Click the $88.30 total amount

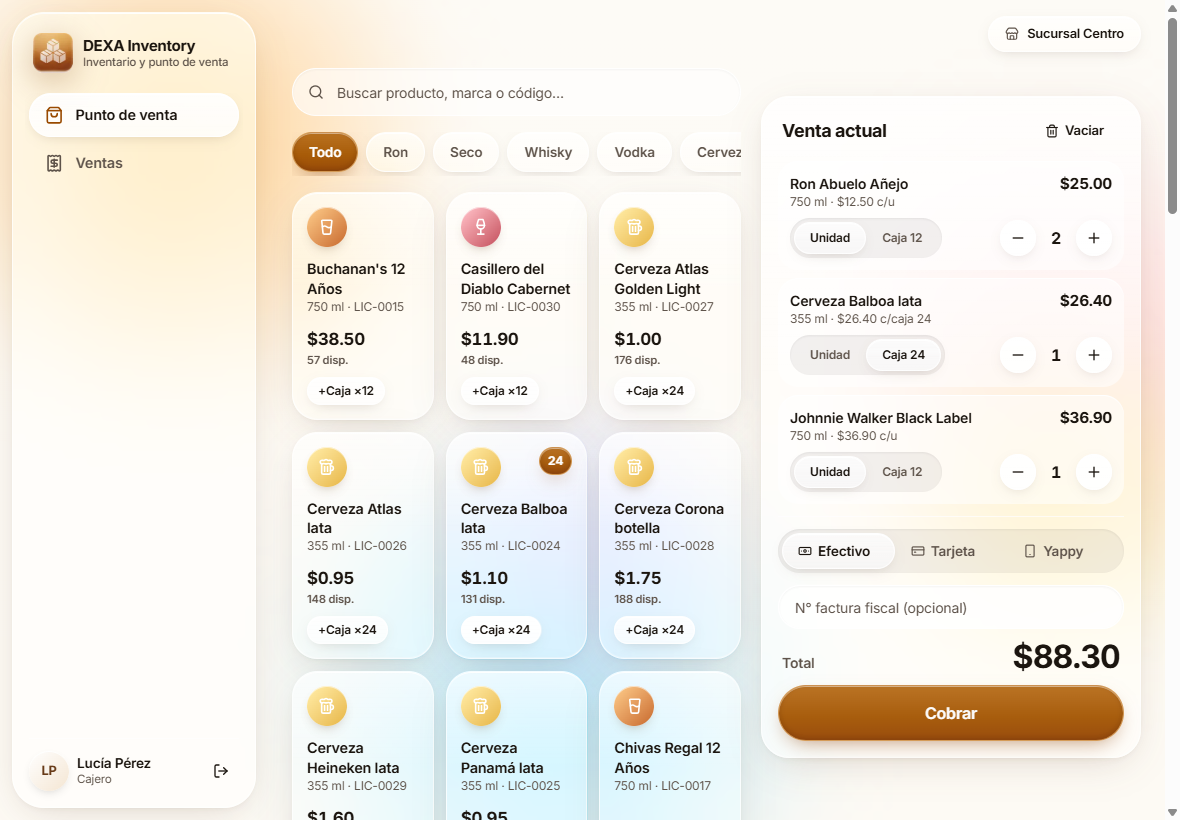point(1066,657)
